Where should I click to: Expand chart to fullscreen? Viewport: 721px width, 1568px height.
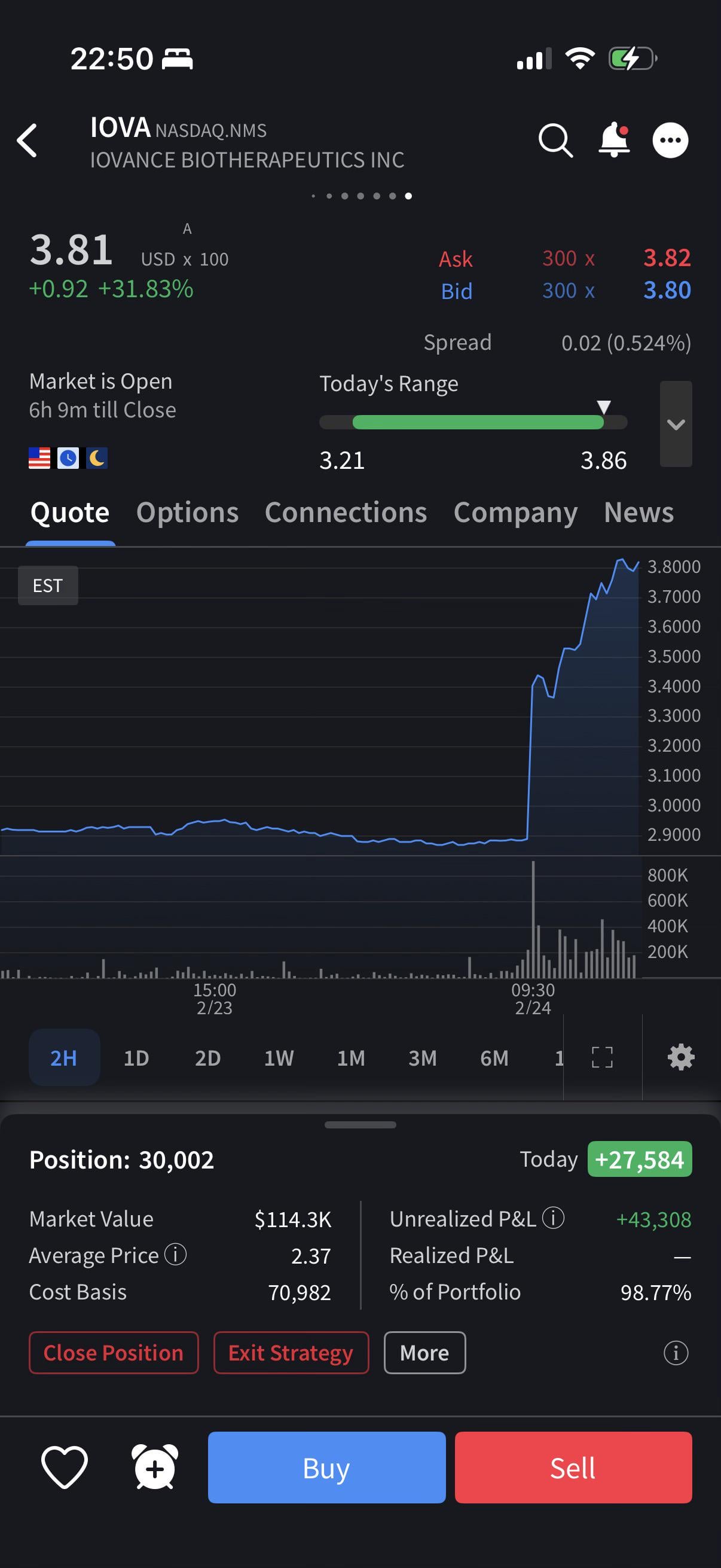[x=602, y=1057]
